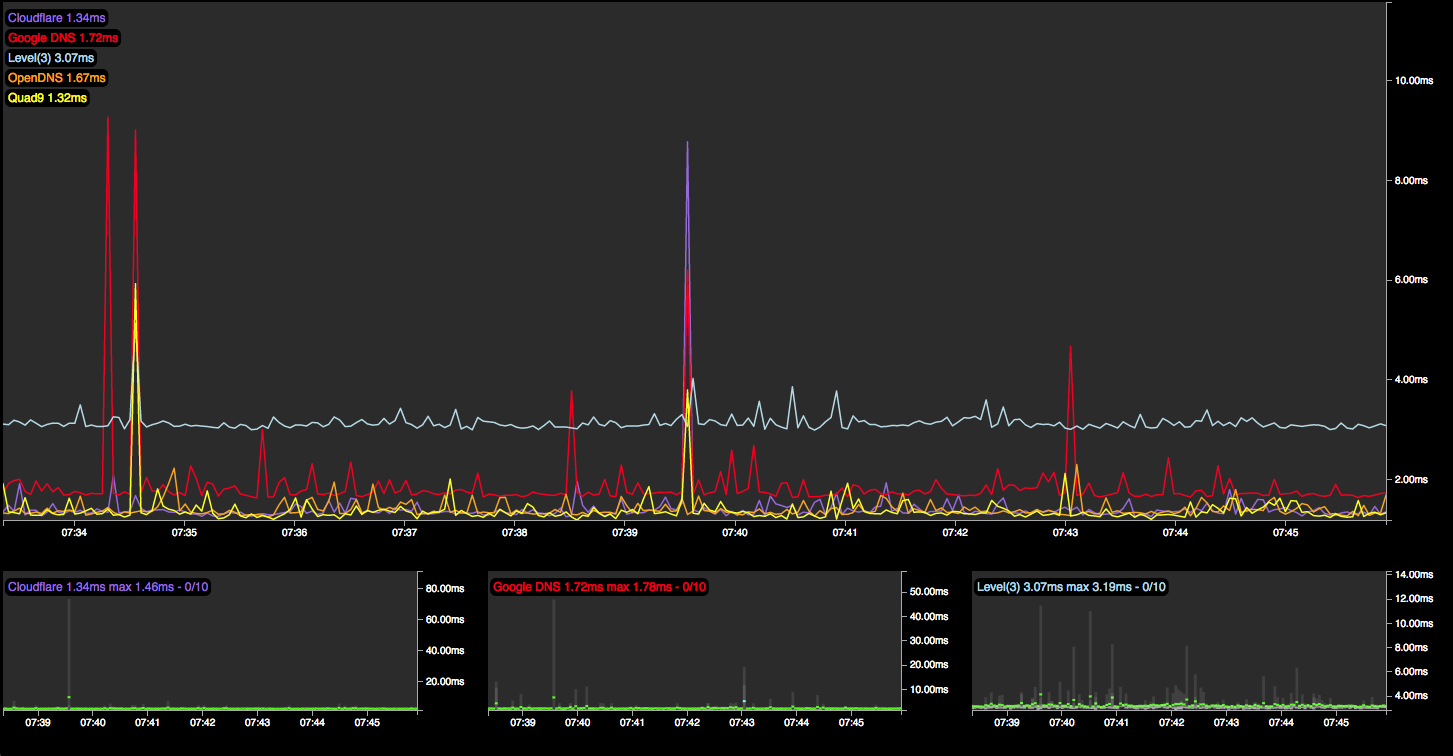Select 07:45 on the Google DNS panel timeline
1453x756 pixels.
coord(851,722)
